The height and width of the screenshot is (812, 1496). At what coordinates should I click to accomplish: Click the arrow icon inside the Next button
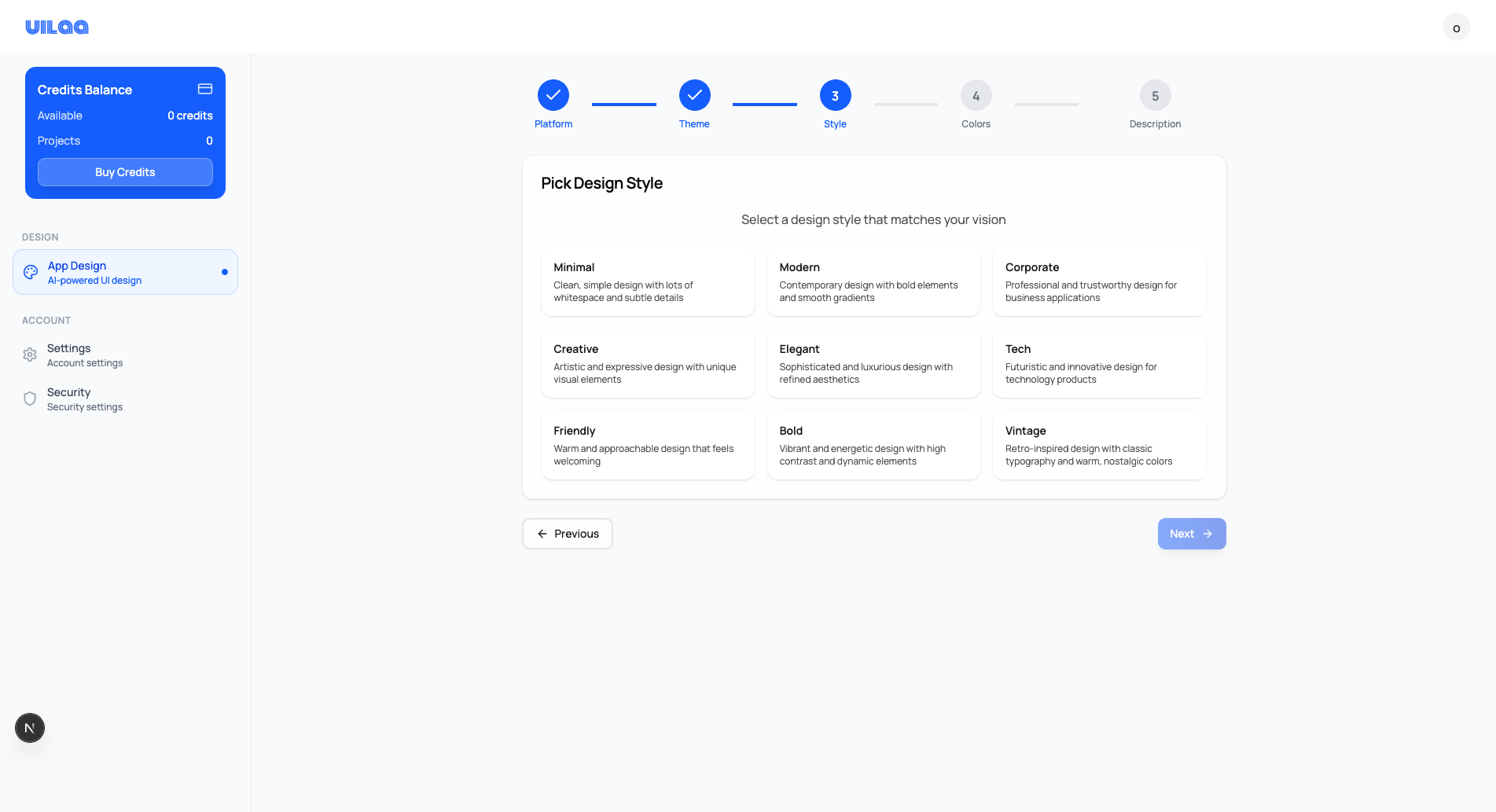click(1207, 534)
